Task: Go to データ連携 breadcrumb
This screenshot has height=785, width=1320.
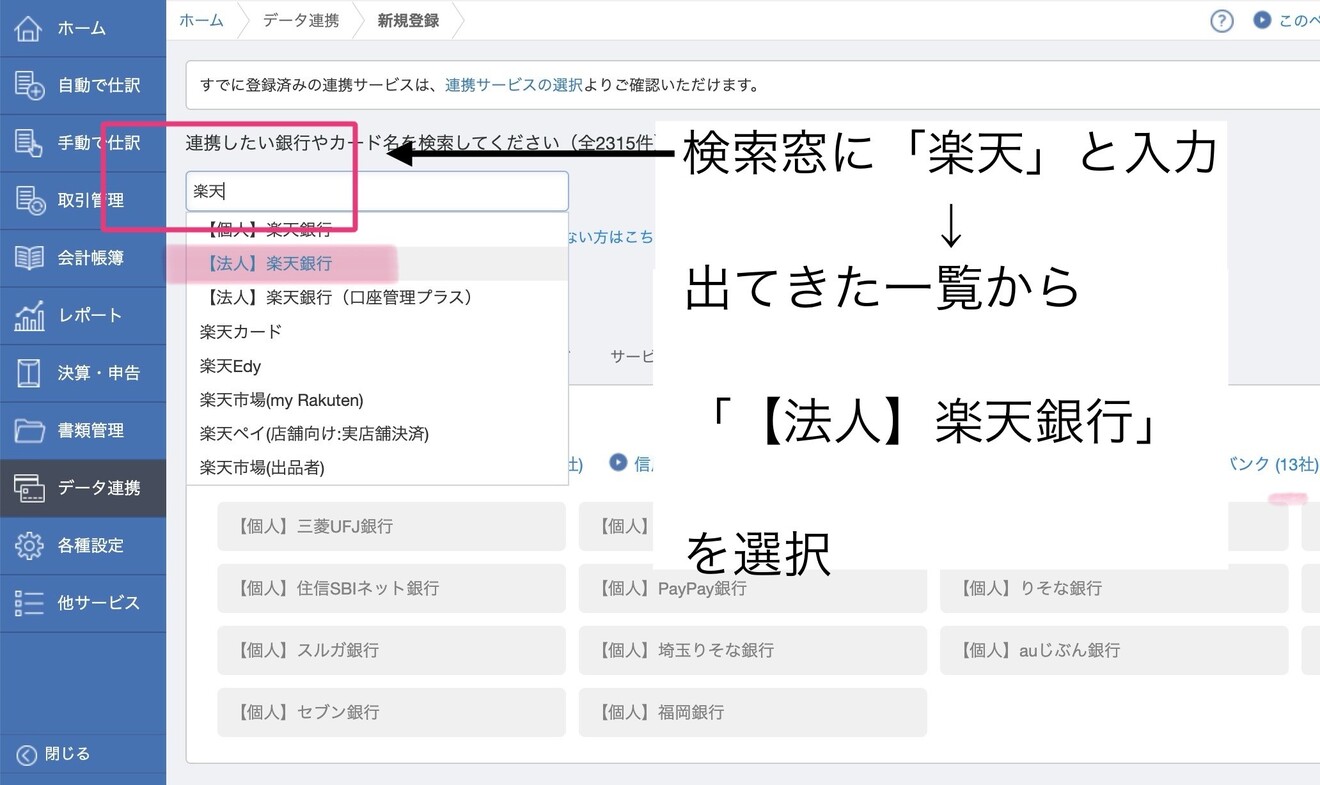Action: (301, 20)
